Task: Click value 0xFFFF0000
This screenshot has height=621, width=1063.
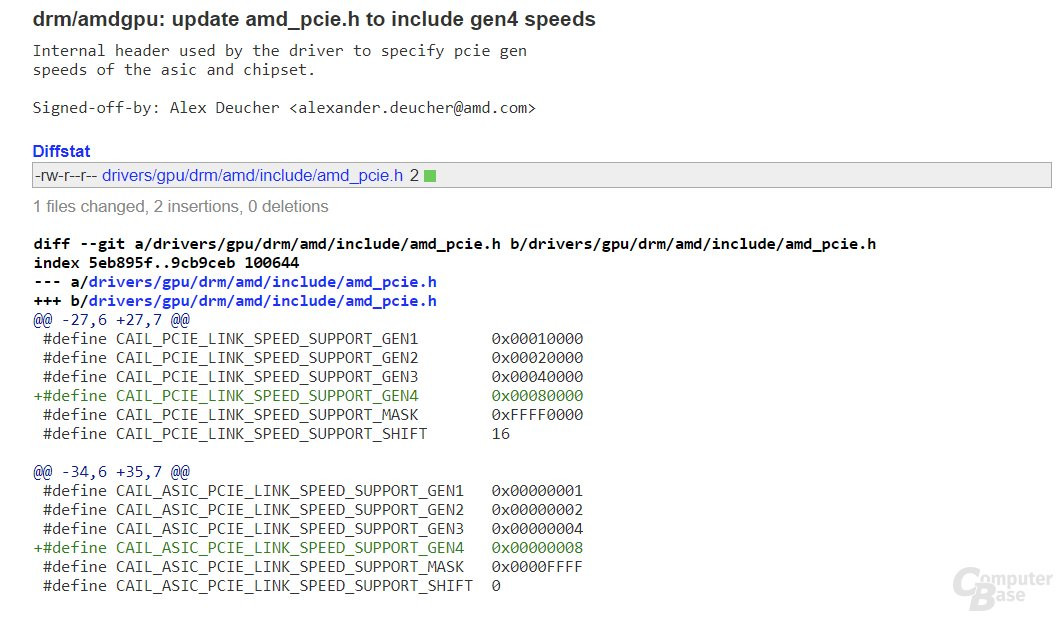Action: point(537,415)
